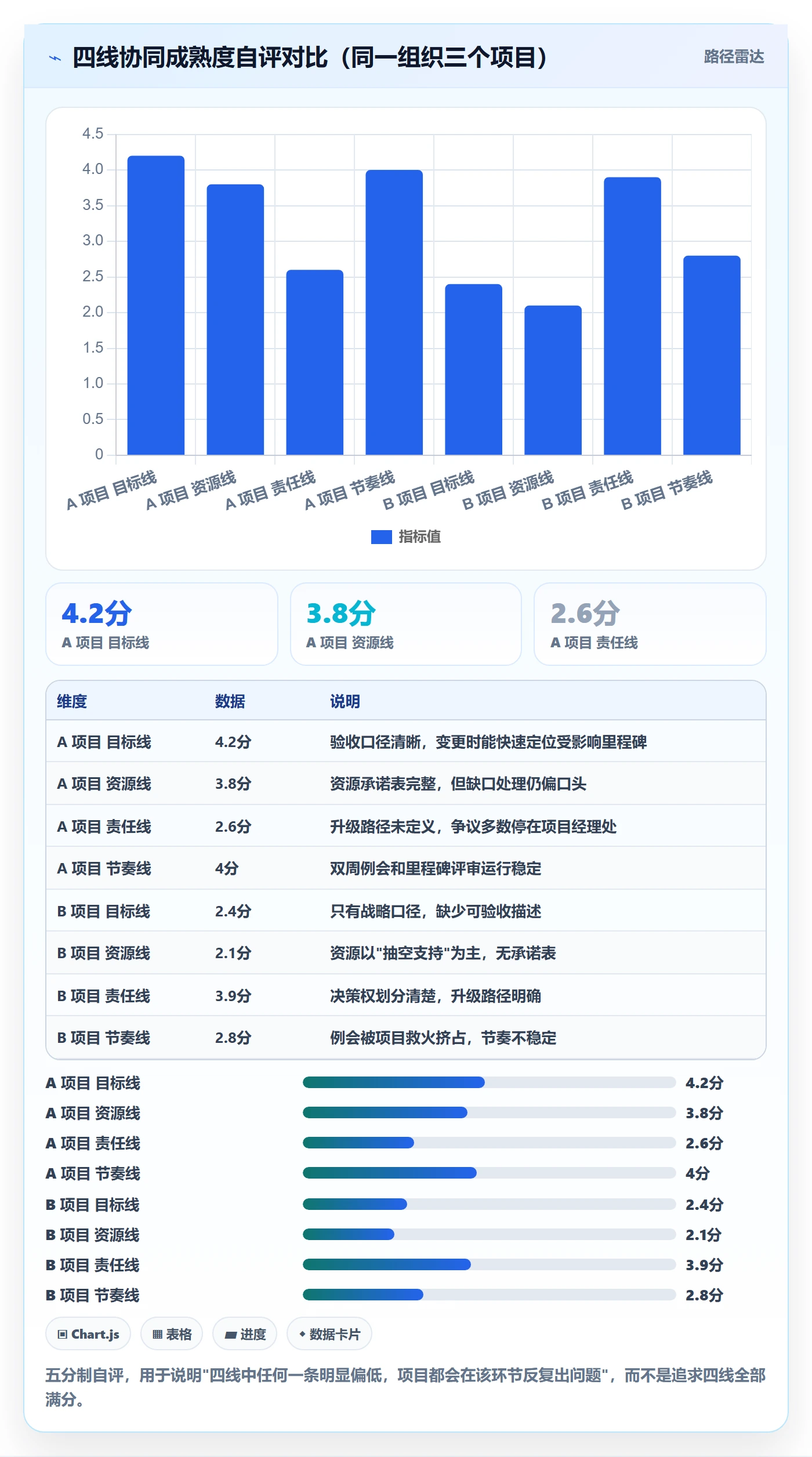The width and height of the screenshot is (812, 1457).
Task: Open the 2.6分 A 项目 责任线 card
Action: coord(650,624)
